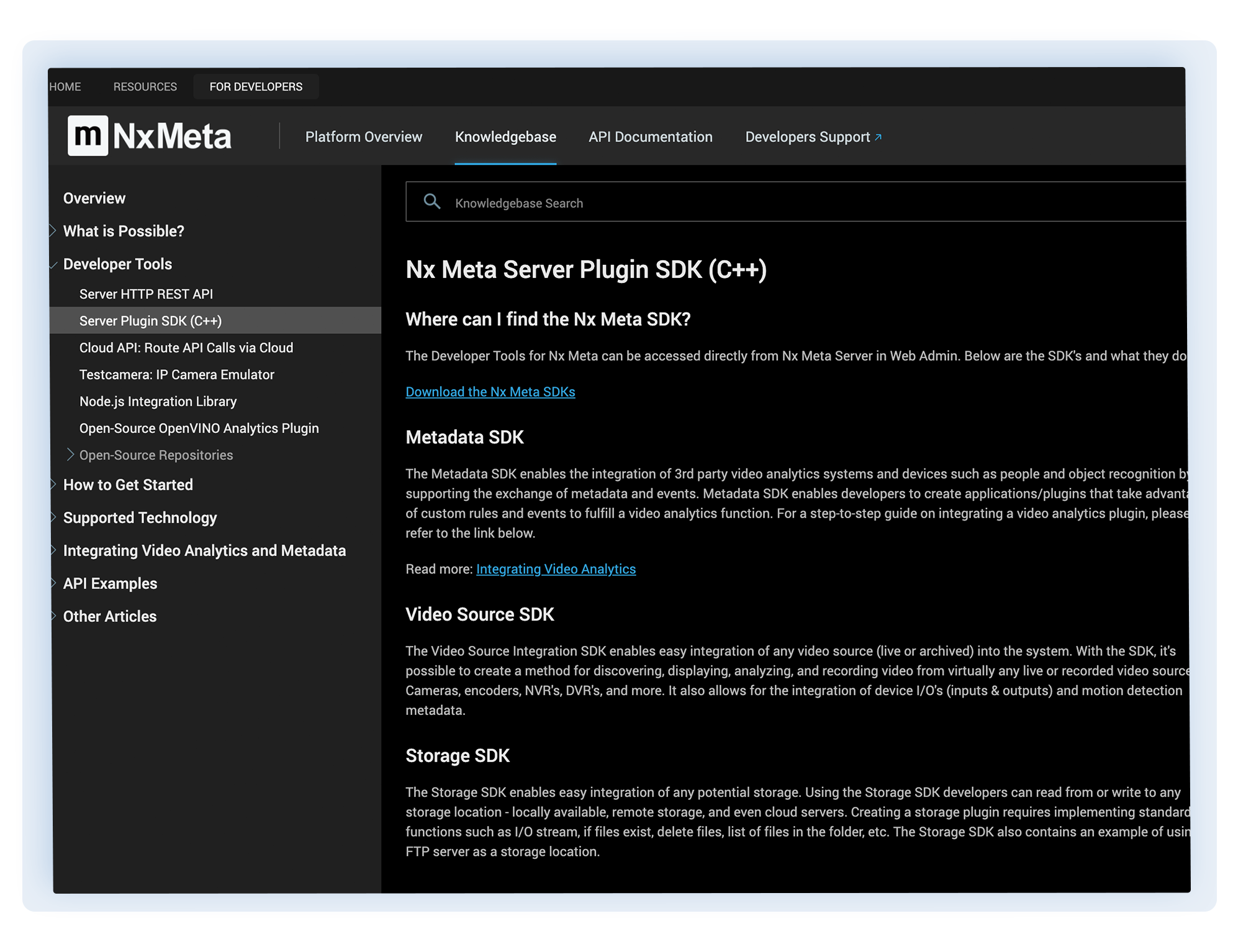Viewport: 1233px width, 952px height.
Task: Click the HOME navigation icon
Action: point(65,87)
